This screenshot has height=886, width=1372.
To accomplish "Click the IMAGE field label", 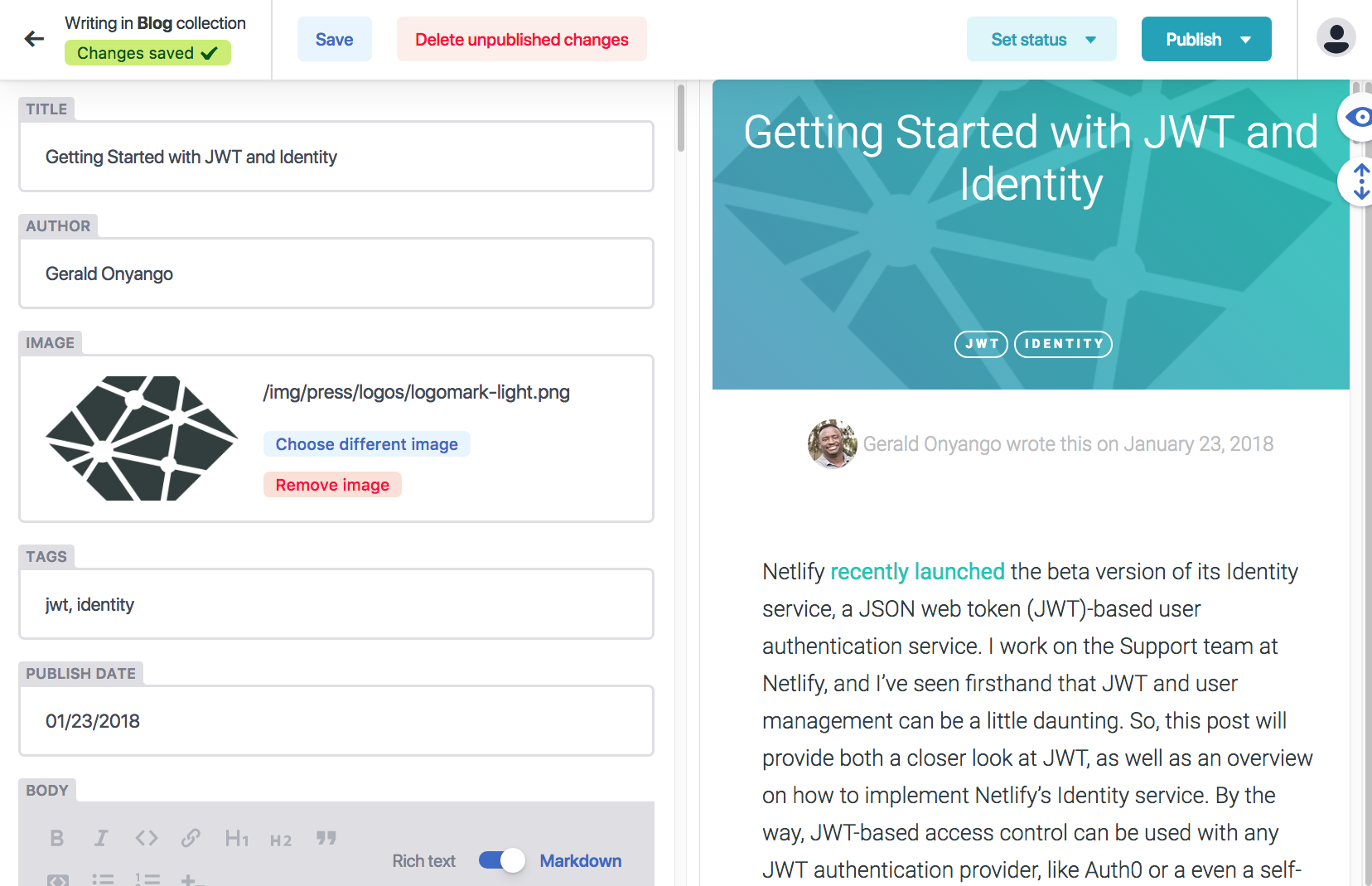I will [x=50, y=342].
